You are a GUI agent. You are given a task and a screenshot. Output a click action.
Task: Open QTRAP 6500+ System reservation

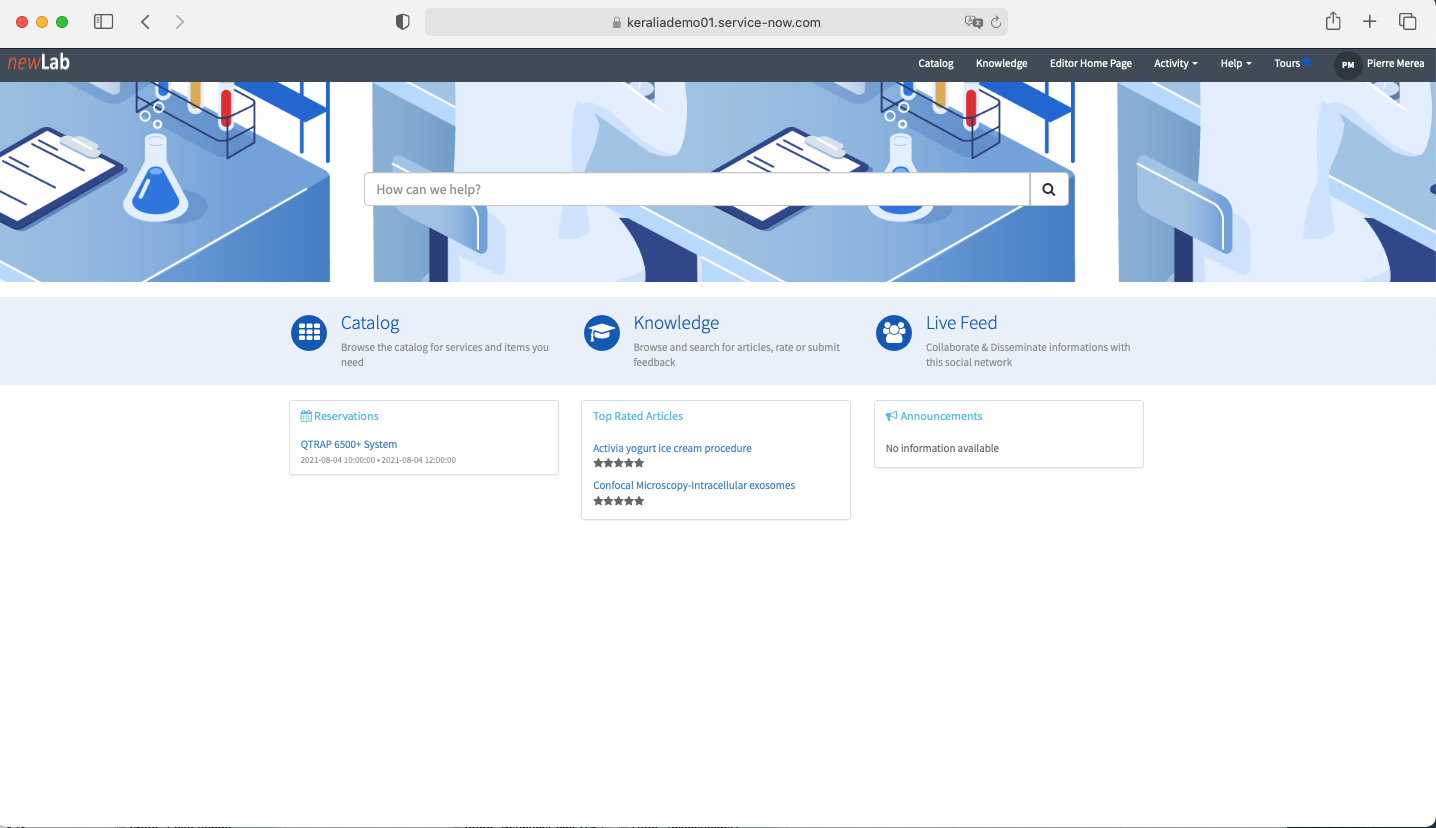coord(349,444)
